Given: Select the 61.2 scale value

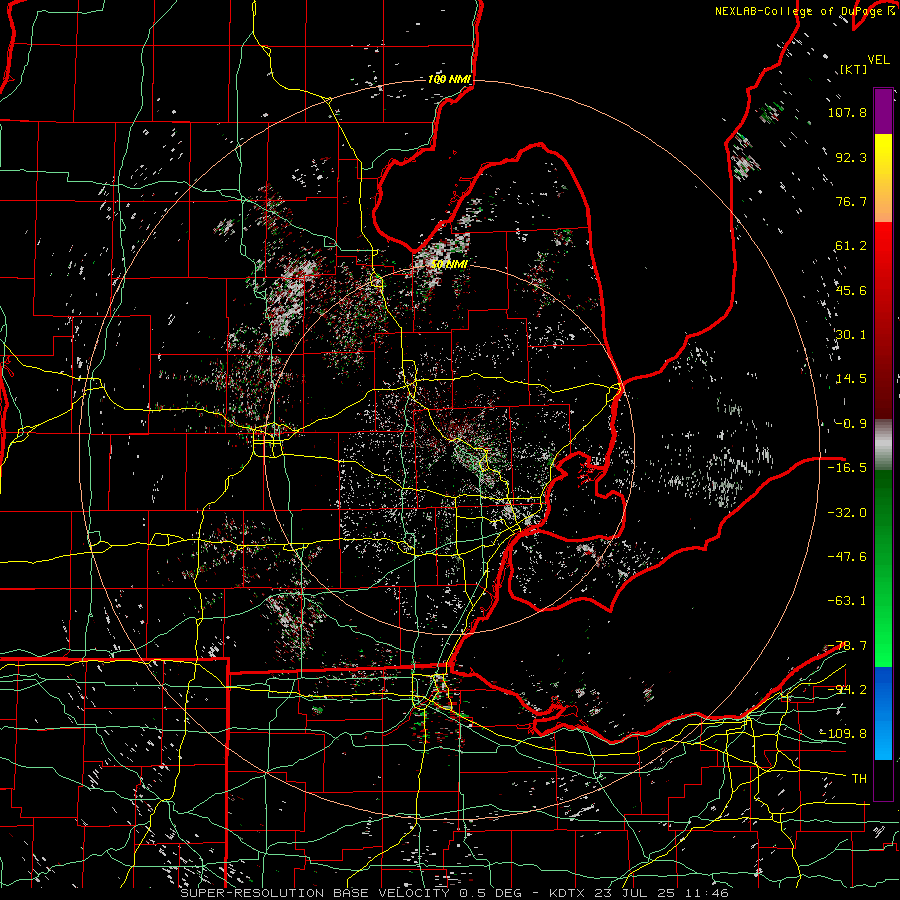Looking at the screenshot, I should (x=851, y=246).
